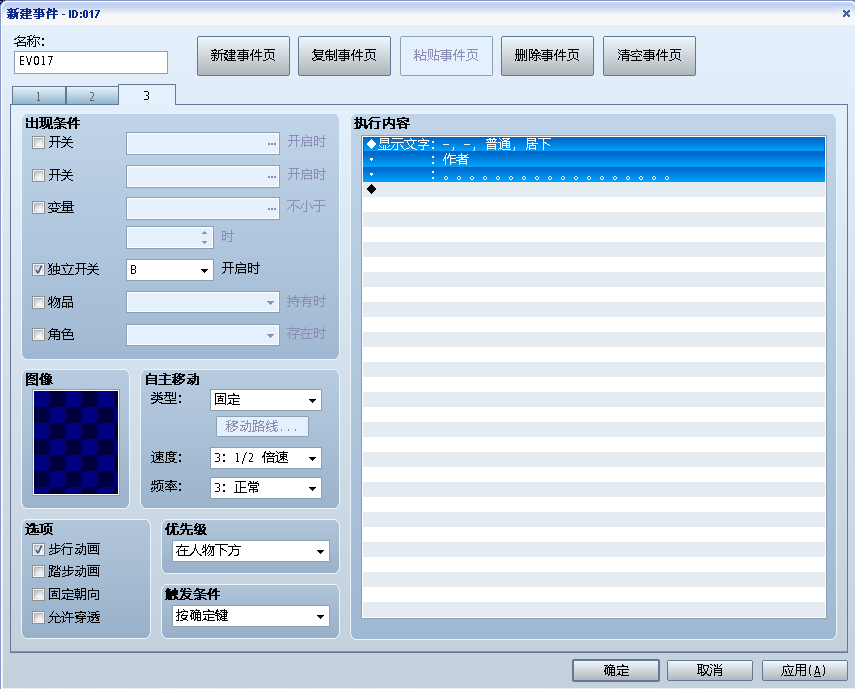Select the 显示文字 command line

pyautogui.click(x=594, y=144)
